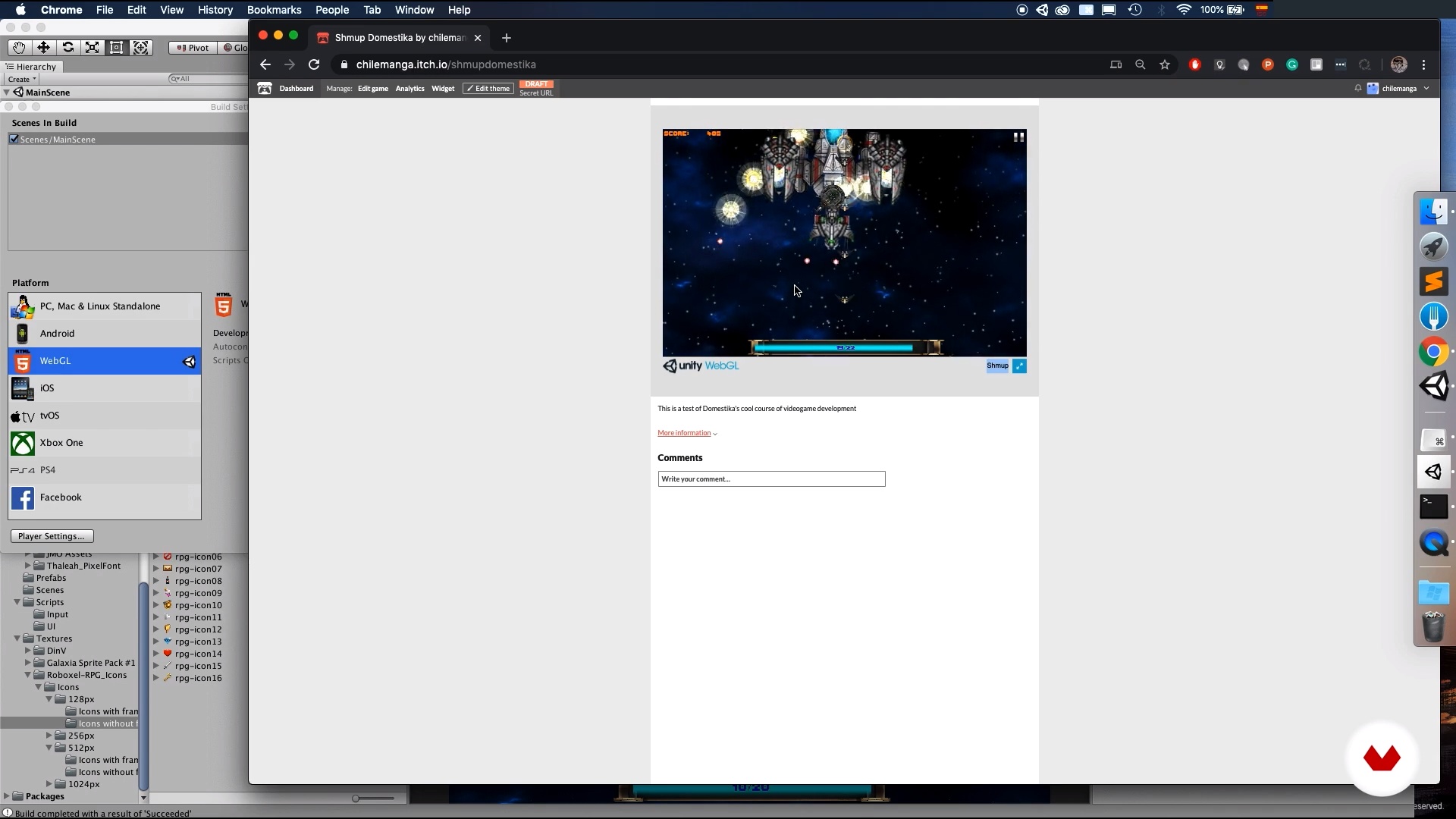Select the Hand tool in Unity toolbar

coord(19,47)
